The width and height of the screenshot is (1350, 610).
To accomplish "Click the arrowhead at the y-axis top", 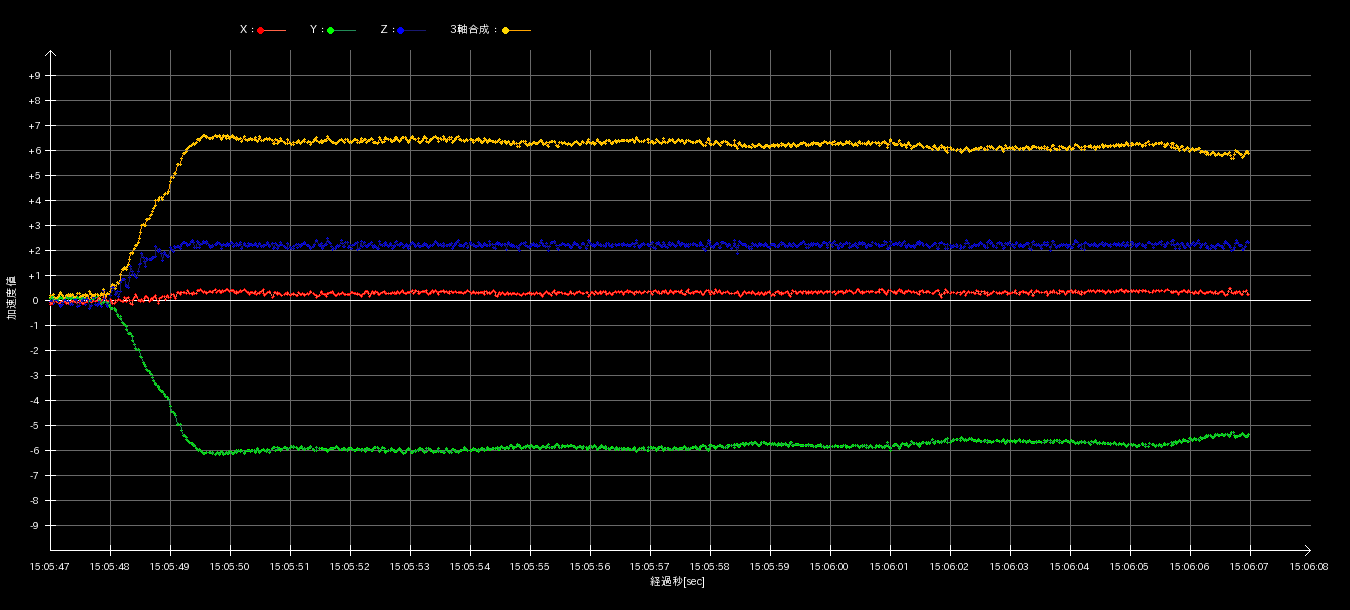I will (x=51, y=55).
